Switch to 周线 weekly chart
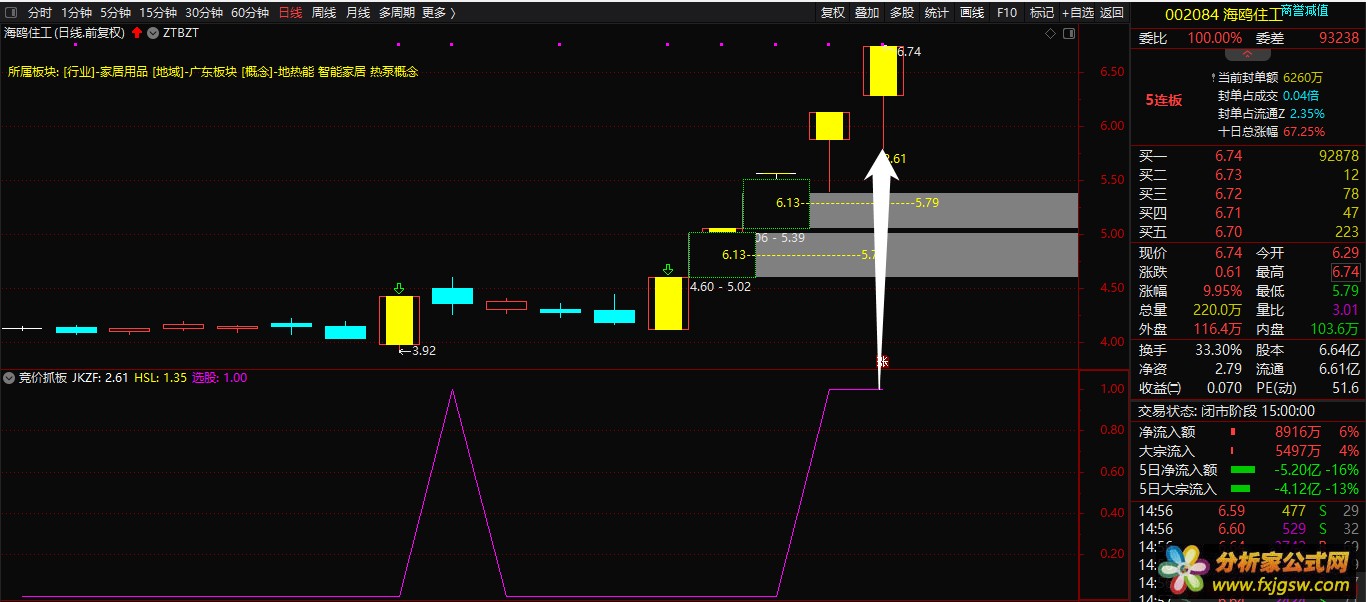 (324, 13)
